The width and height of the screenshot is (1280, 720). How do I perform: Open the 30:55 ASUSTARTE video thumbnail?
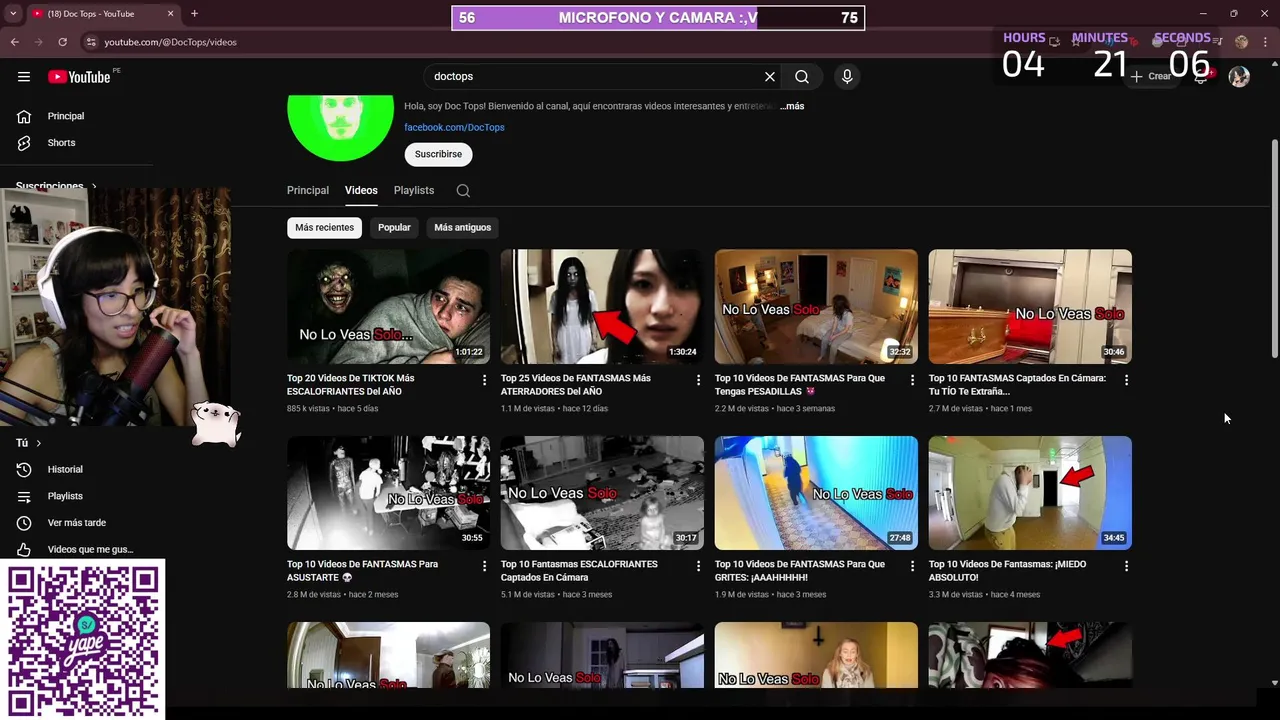388,493
